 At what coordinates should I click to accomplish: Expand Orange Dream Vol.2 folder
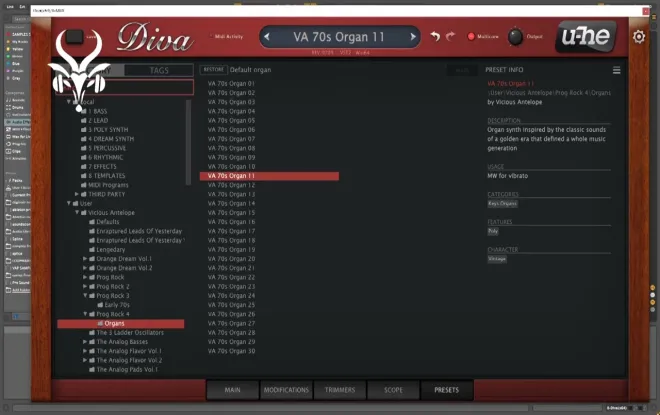coord(85,268)
